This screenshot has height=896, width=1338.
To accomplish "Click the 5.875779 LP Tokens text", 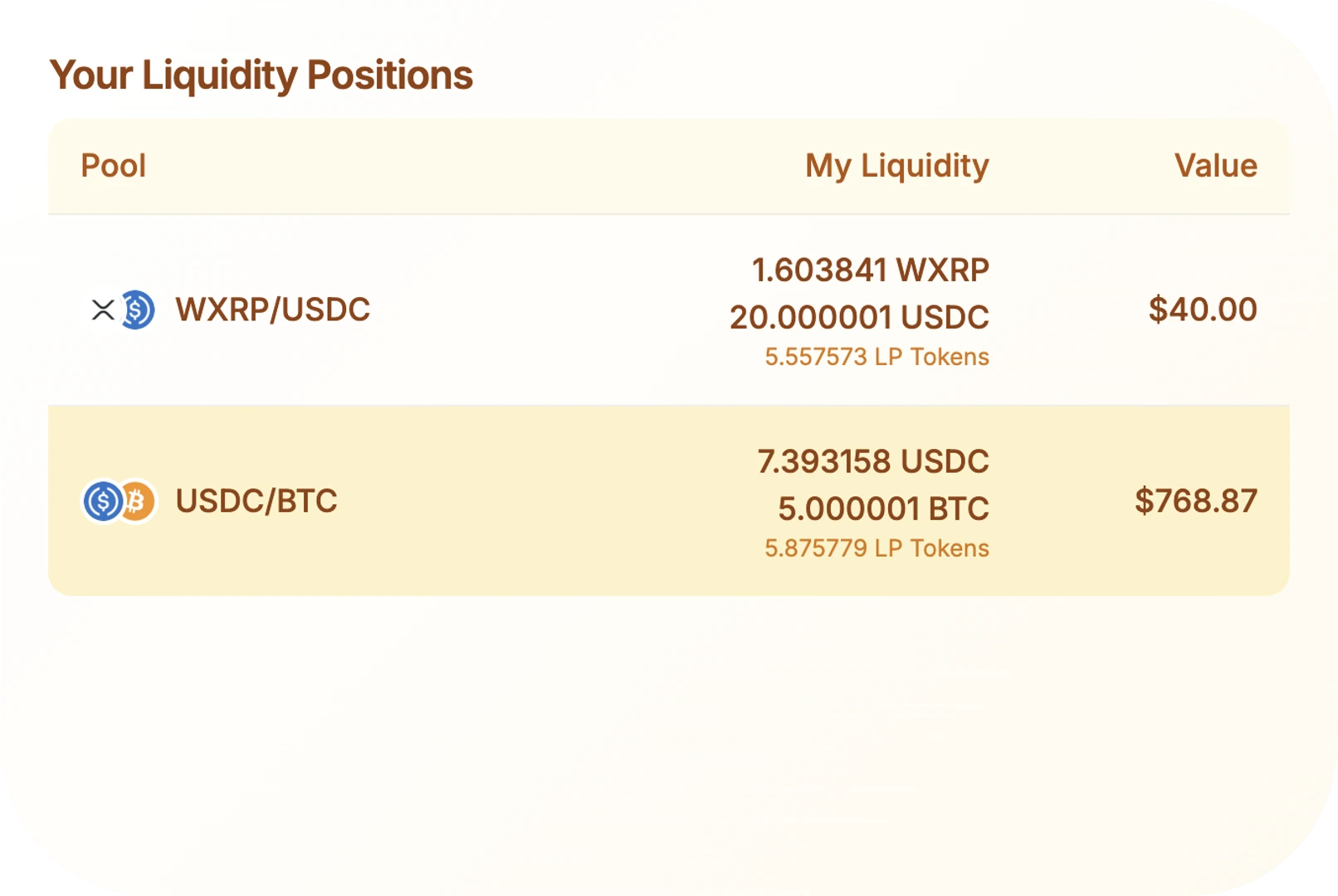I will click(877, 548).
